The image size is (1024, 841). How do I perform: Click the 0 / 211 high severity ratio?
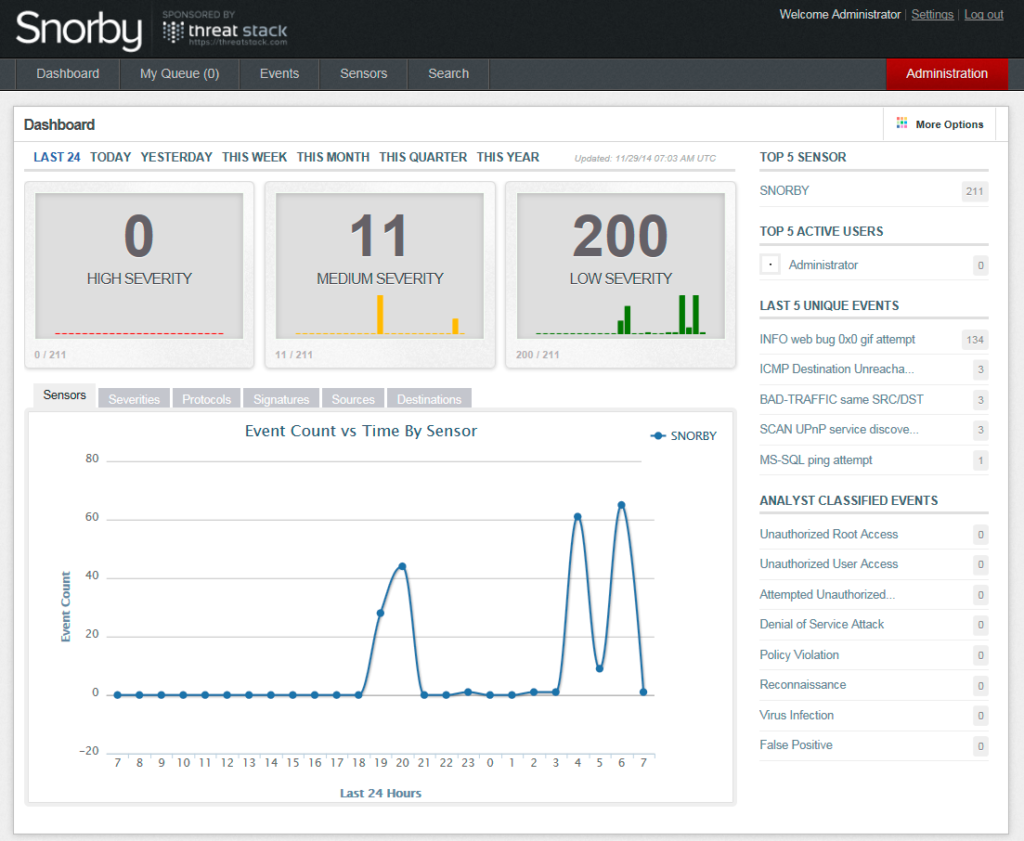(x=50, y=355)
